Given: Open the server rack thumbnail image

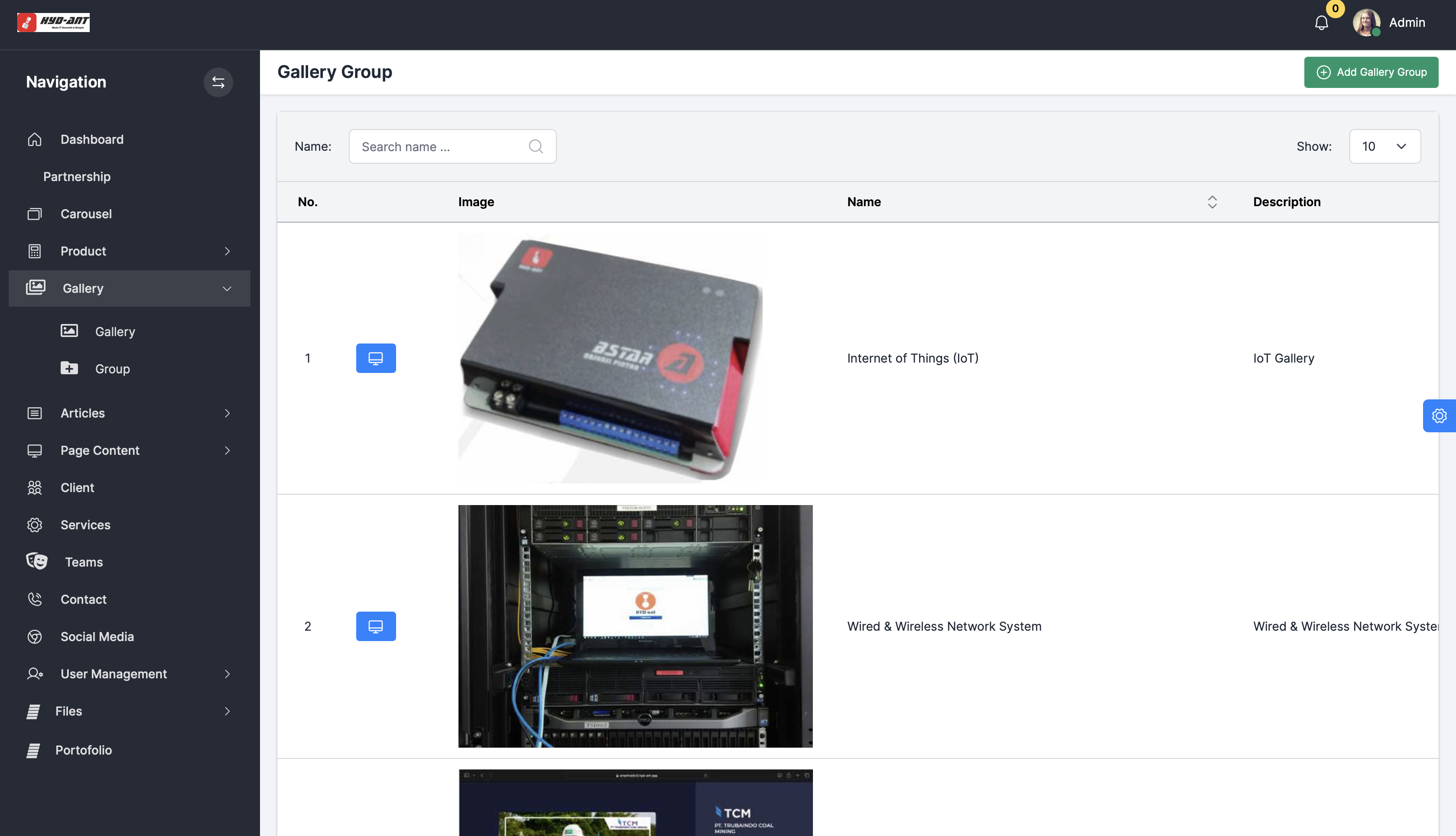Looking at the screenshot, I should [x=635, y=626].
